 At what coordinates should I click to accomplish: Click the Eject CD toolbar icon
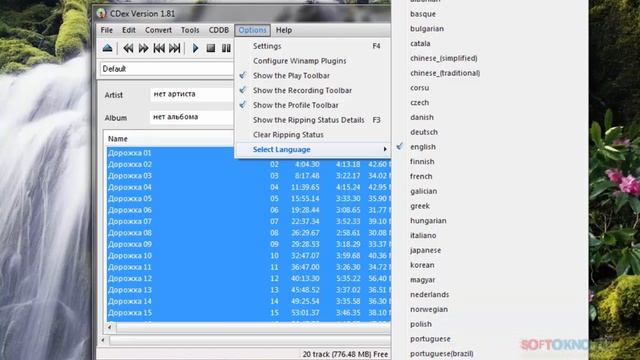tap(107, 48)
